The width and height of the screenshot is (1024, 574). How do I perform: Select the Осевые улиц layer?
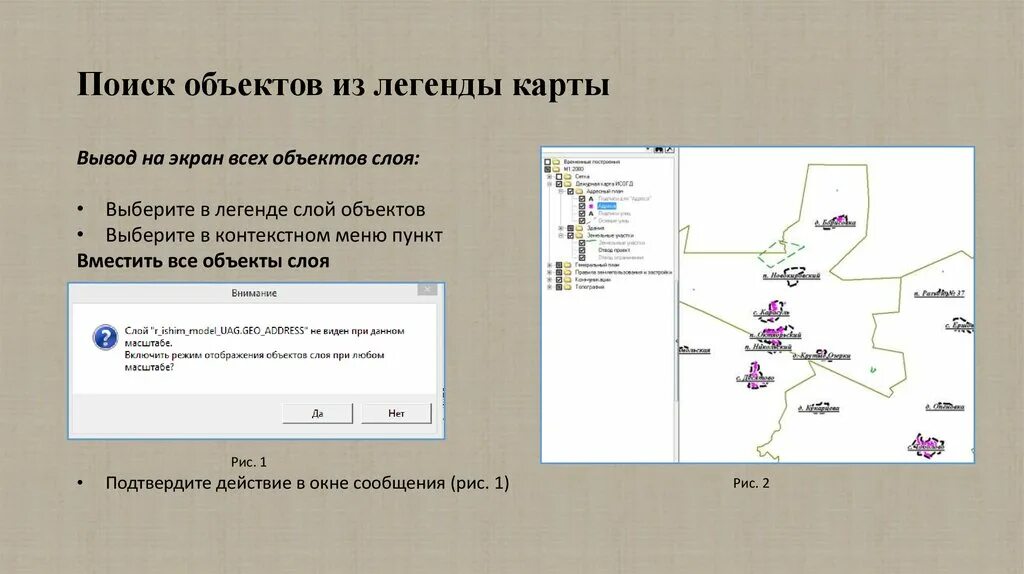click(614, 221)
